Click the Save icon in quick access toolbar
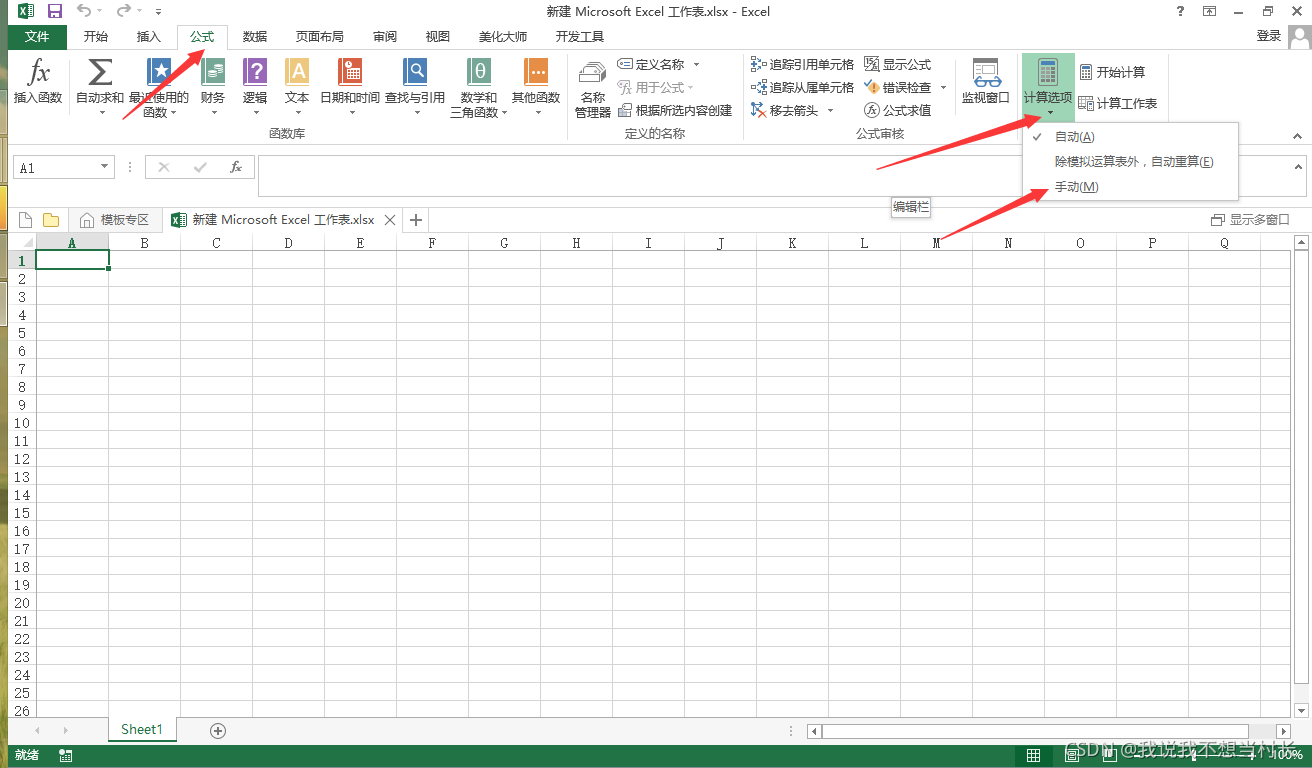The height and width of the screenshot is (768, 1312). point(54,11)
